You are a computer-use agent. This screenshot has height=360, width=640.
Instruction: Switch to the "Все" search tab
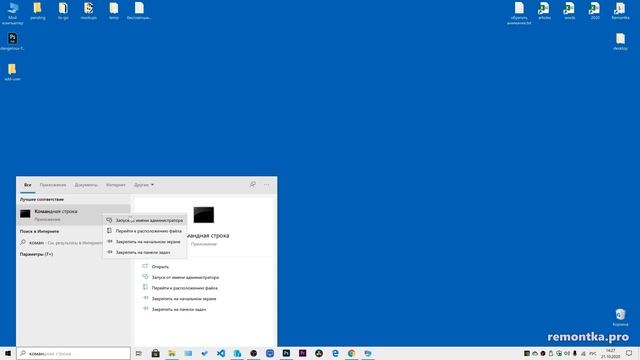pyautogui.click(x=27, y=185)
